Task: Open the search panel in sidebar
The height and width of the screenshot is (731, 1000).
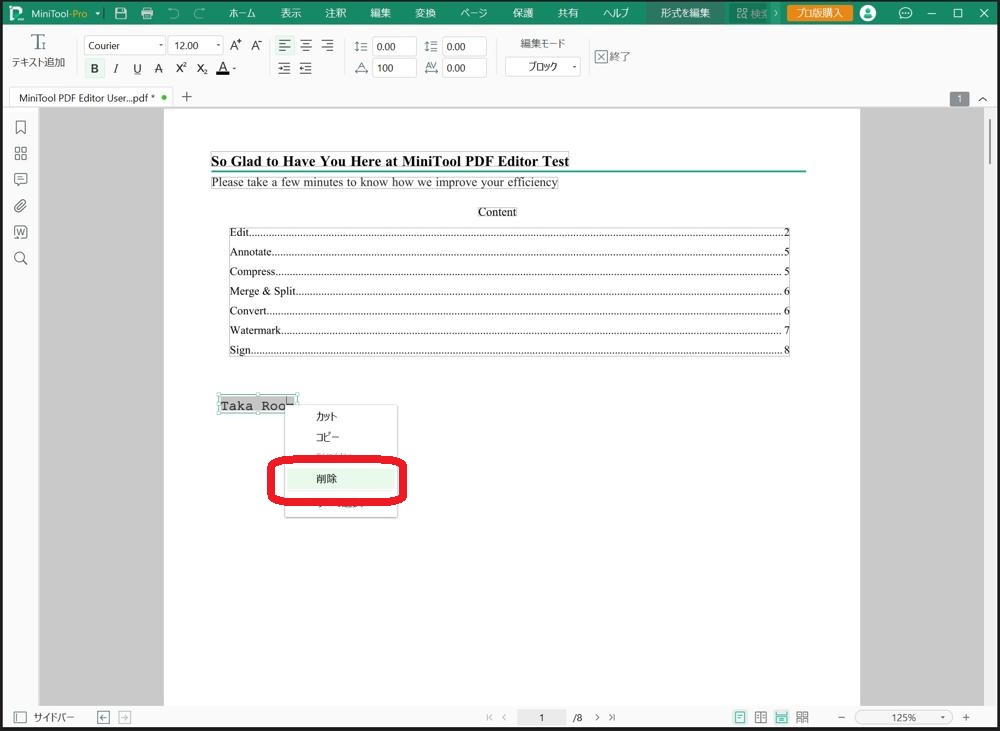Action: 20,258
